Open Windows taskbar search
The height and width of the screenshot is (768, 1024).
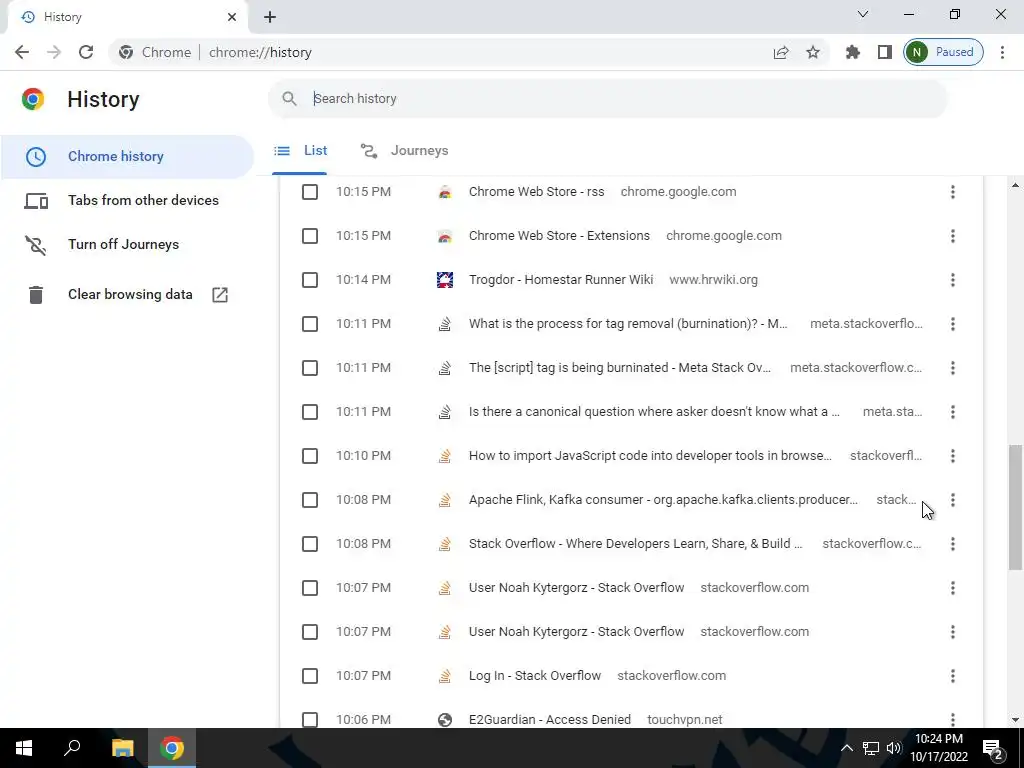coord(72,748)
